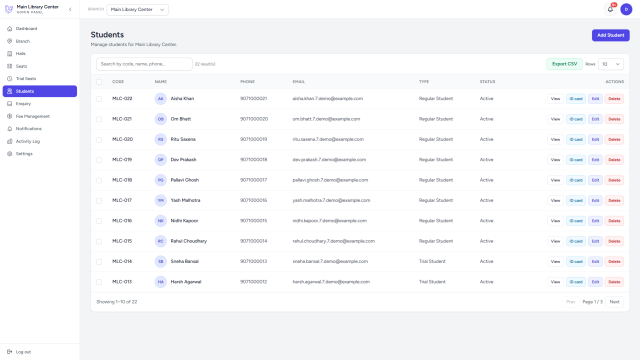Image resolution: width=640 pixels, height=360 pixels.
Task: Check the box for MLC-020 row
Action: [99, 140]
